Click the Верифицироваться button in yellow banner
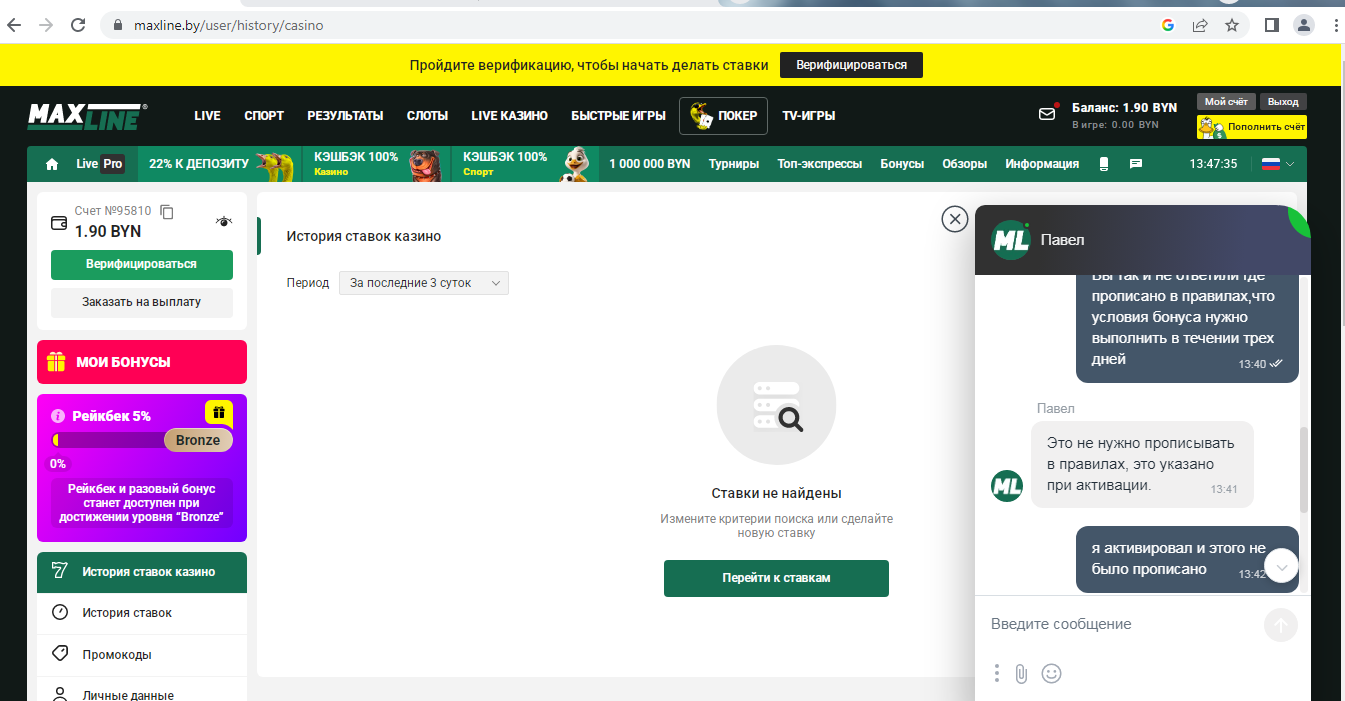The image size is (1345, 701). pyautogui.click(x=851, y=65)
